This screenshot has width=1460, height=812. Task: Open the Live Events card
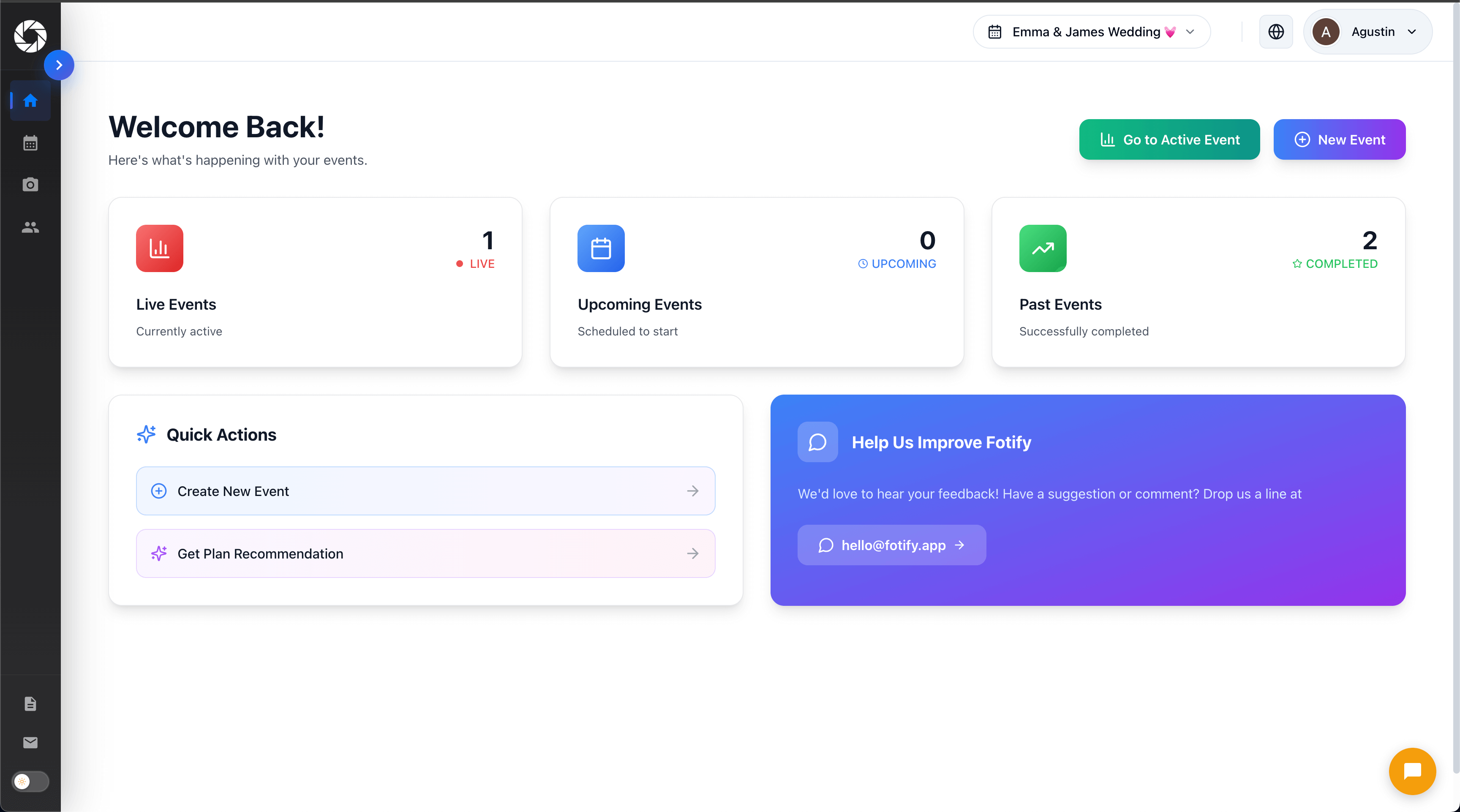[x=315, y=281]
